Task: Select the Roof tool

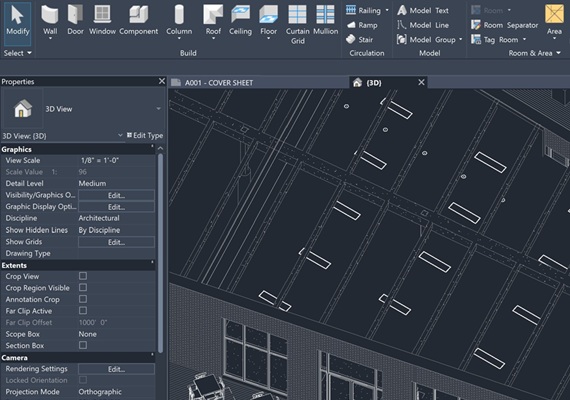Action: (x=213, y=21)
